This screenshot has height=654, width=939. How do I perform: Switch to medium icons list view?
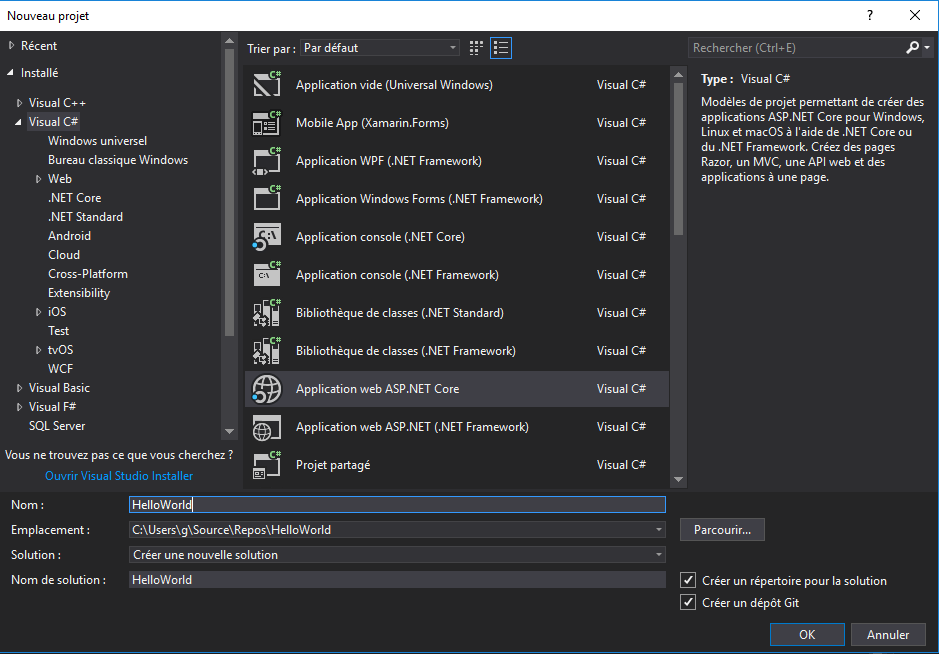501,48
